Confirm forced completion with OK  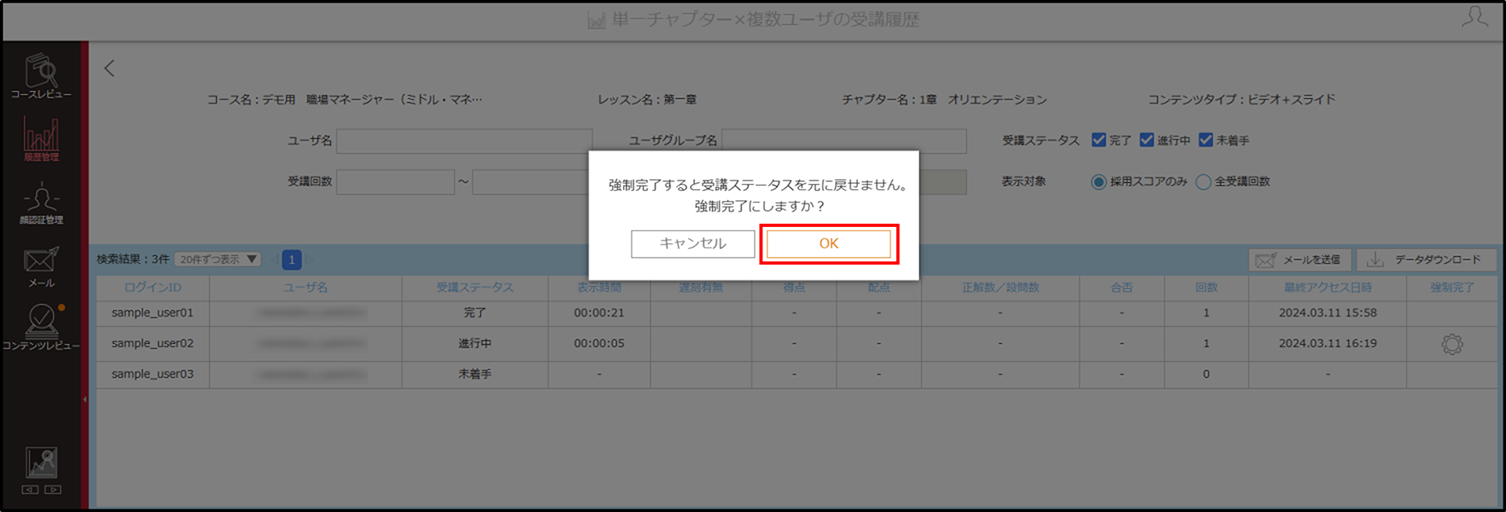coord(828,243)
